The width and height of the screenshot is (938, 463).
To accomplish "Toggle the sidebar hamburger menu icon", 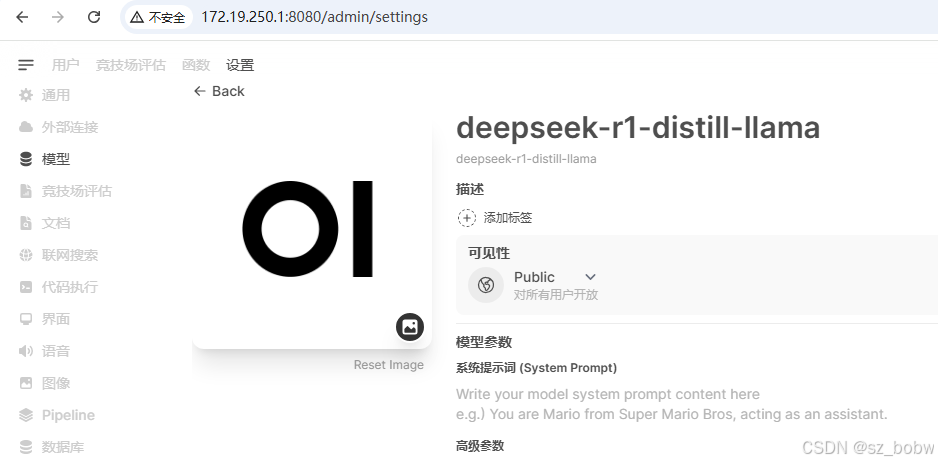I will 26,65.
